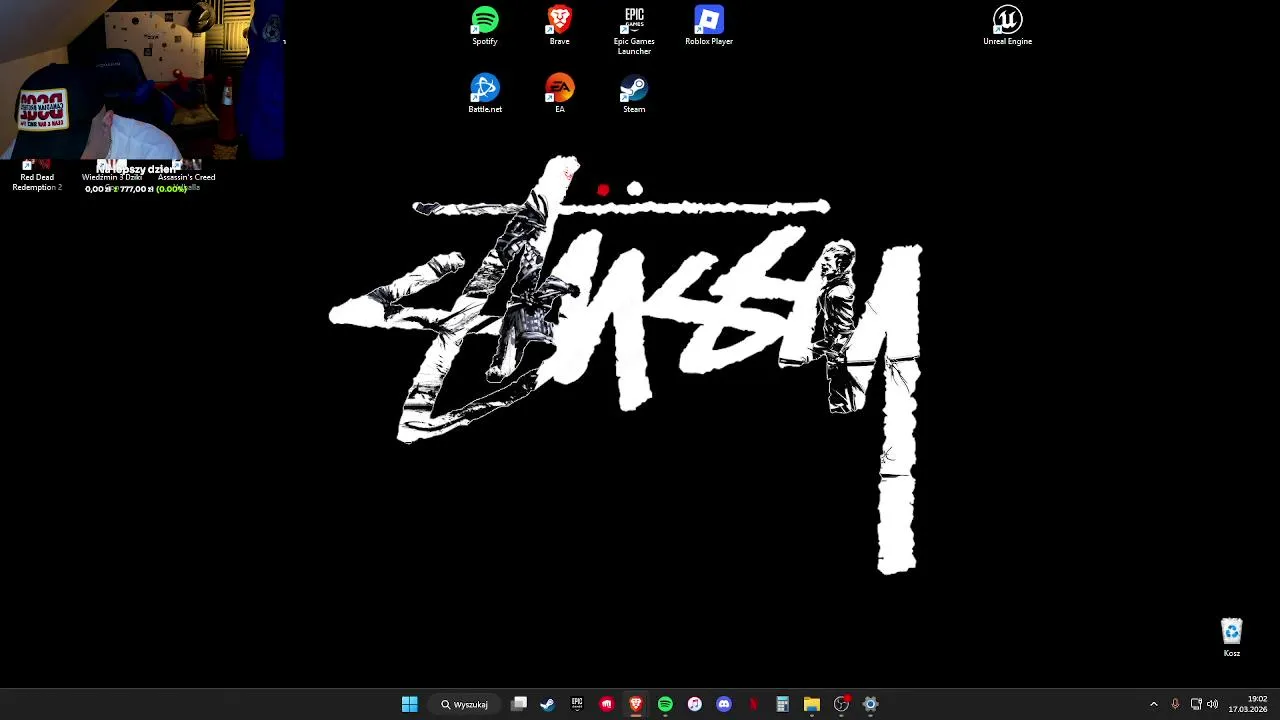The image size is (1280, 720).
Task: Open Calculator from the taskbar
Action: pyautogui.click(x=782, y=704)
